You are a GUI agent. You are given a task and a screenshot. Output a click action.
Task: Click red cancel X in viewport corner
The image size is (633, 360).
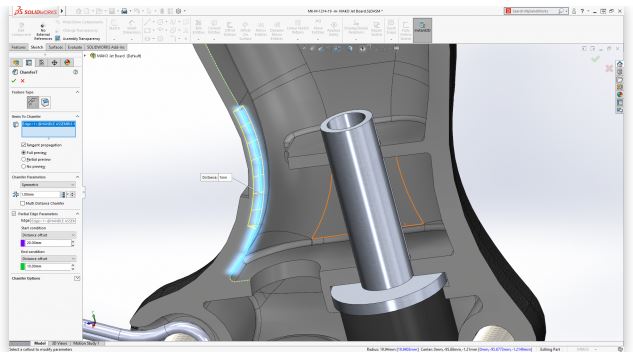(609, 68)
